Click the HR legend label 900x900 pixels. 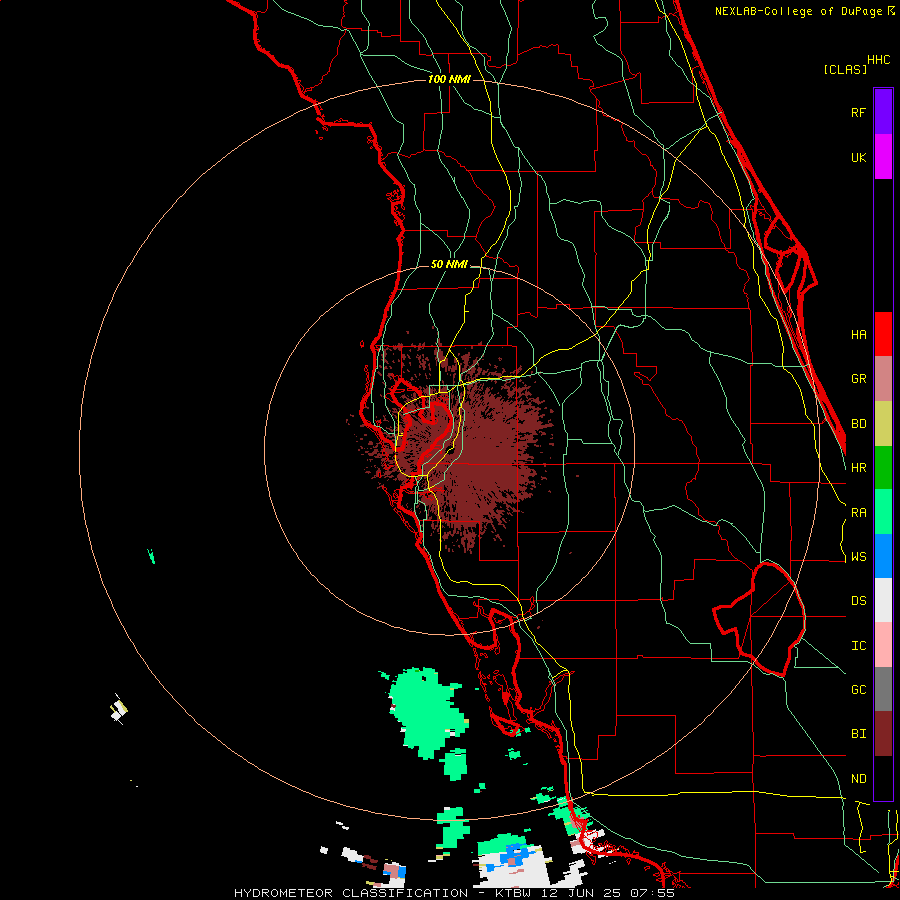tap(858, 468)
